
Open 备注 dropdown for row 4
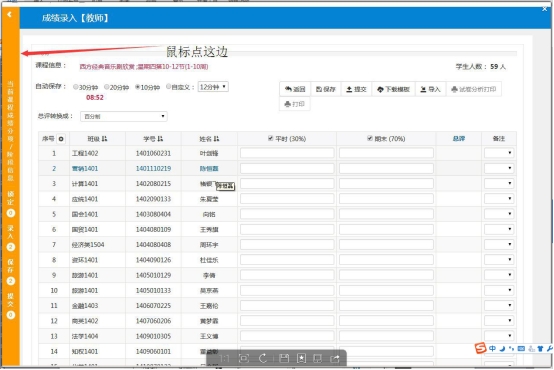(499, 199)
